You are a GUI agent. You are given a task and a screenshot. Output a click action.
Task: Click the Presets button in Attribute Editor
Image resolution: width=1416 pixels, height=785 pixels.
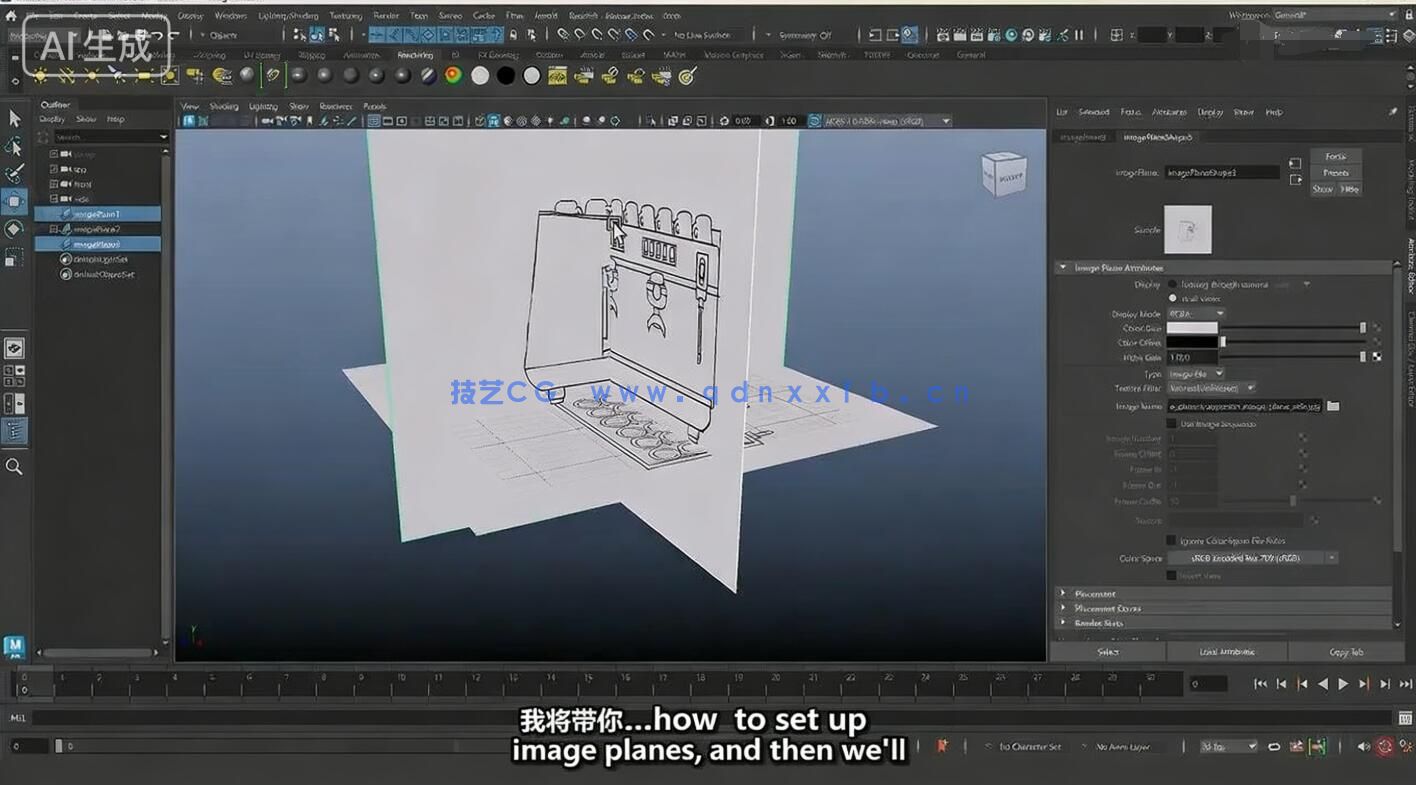click(1335, 172)
